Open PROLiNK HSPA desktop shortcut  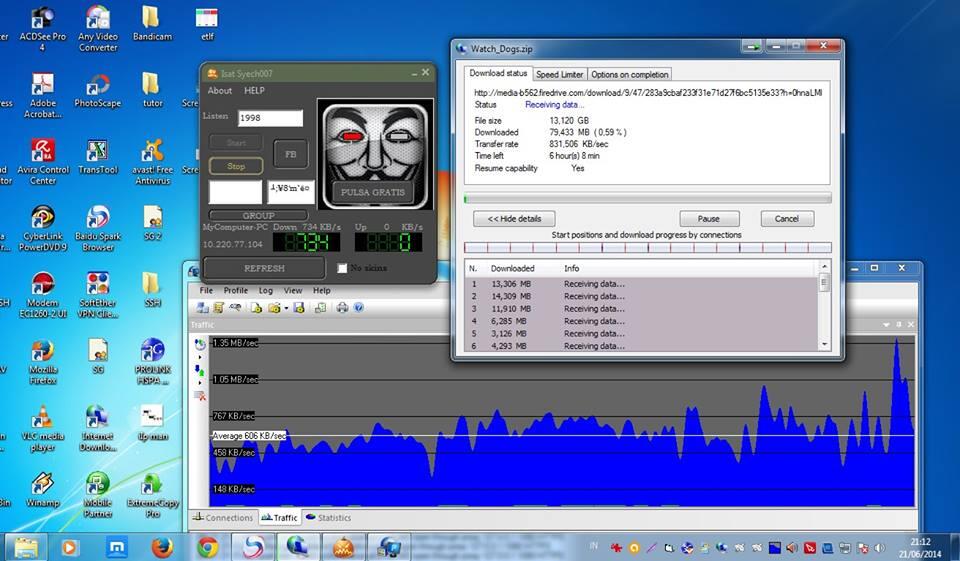click(152, 362)
